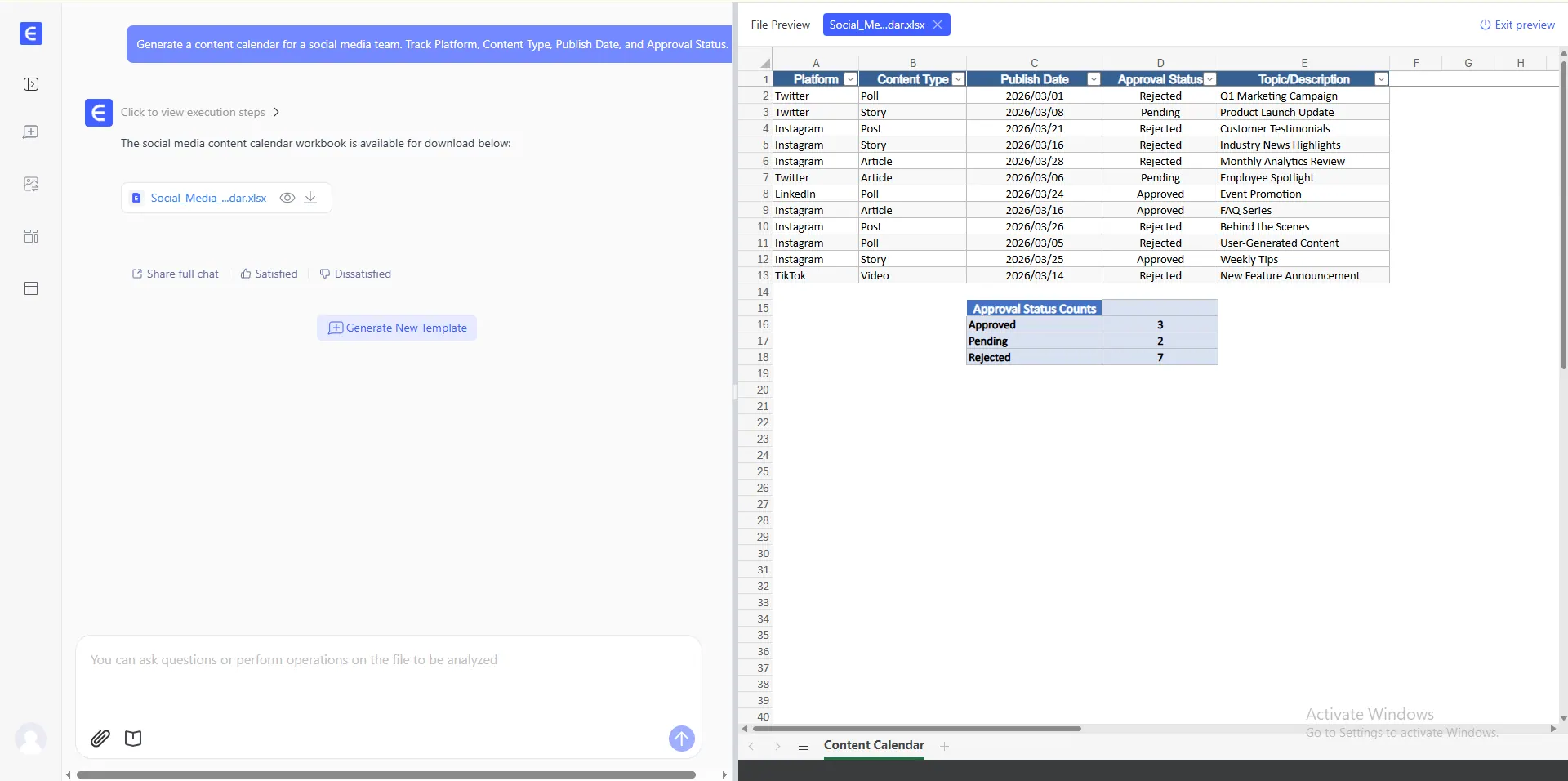Expand click to view execution steps
The width and height of the screenshot is (1568, 781).
coord(200,112)
